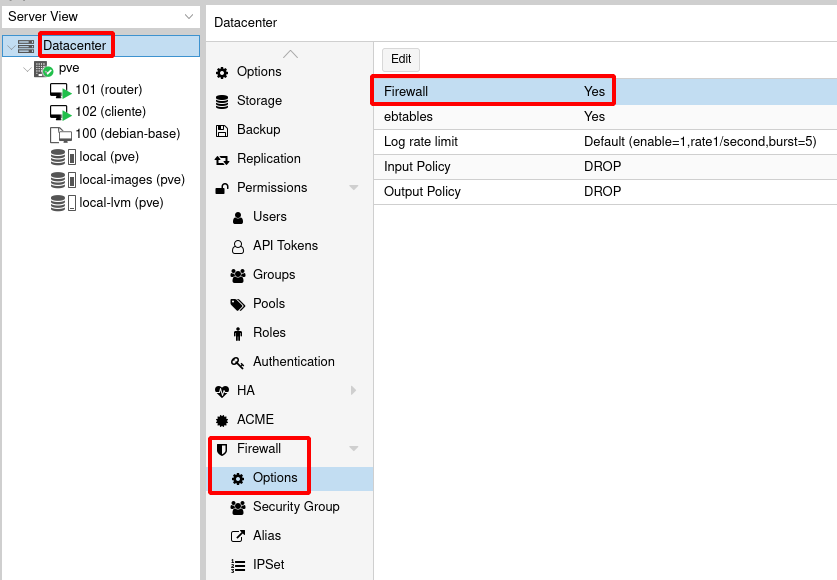This screenshot has width=837, height=580.
Task: Click the HA heartbeat icon
Action: pos(222,391)
